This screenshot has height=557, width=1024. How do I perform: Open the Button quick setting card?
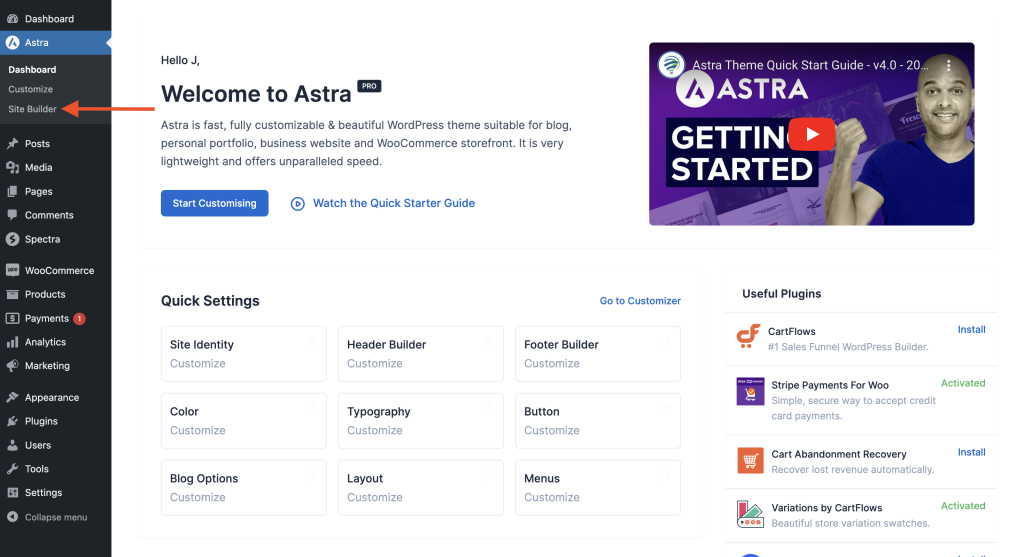pos(598,421)
